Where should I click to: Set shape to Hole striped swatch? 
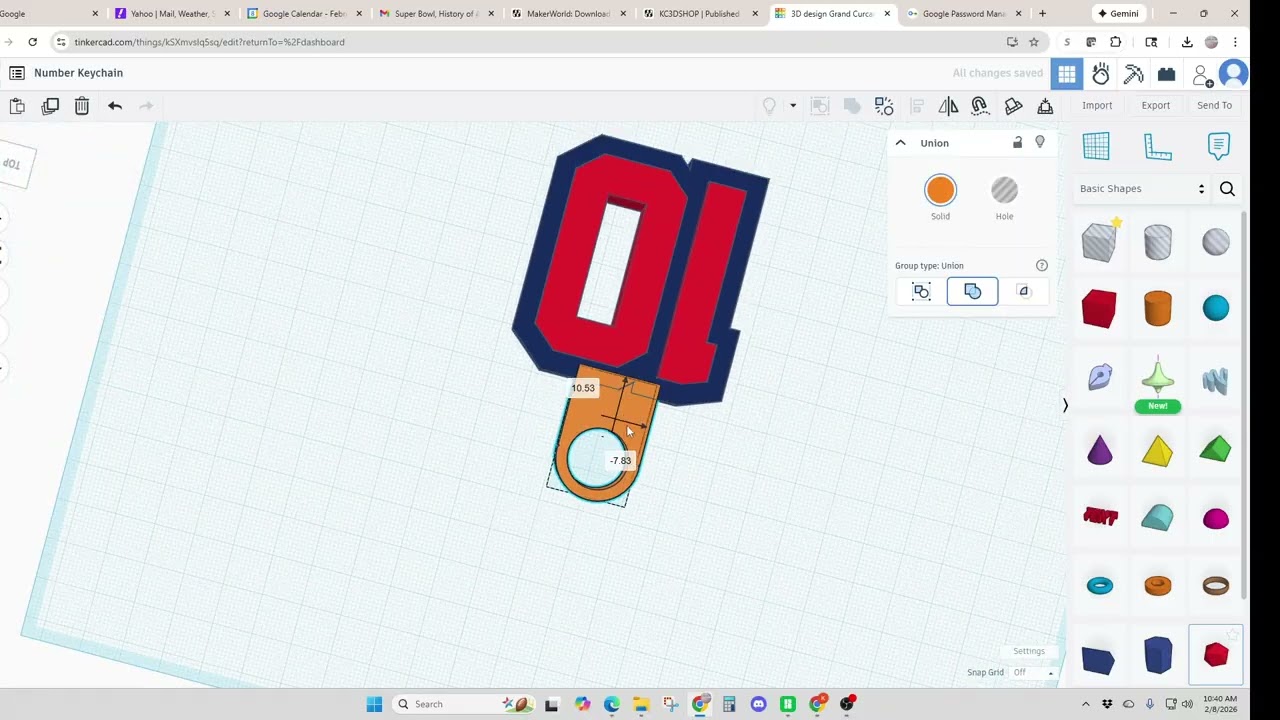1004,190
